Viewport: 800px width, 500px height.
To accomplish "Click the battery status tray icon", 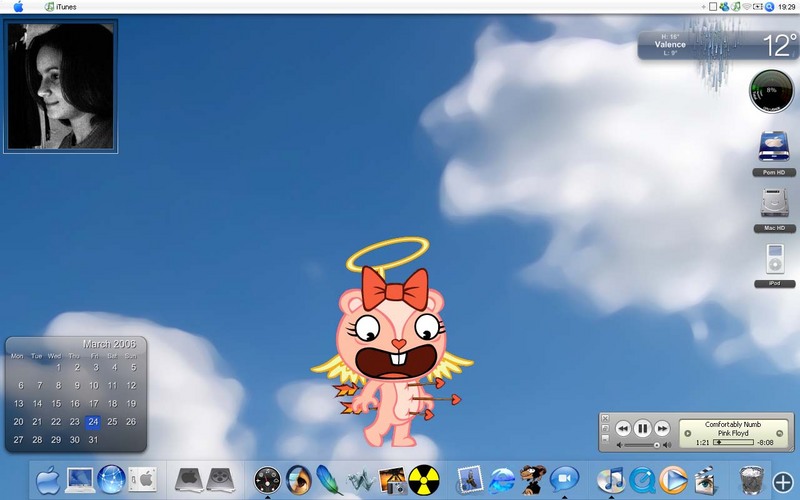I will tap(758, 7).
